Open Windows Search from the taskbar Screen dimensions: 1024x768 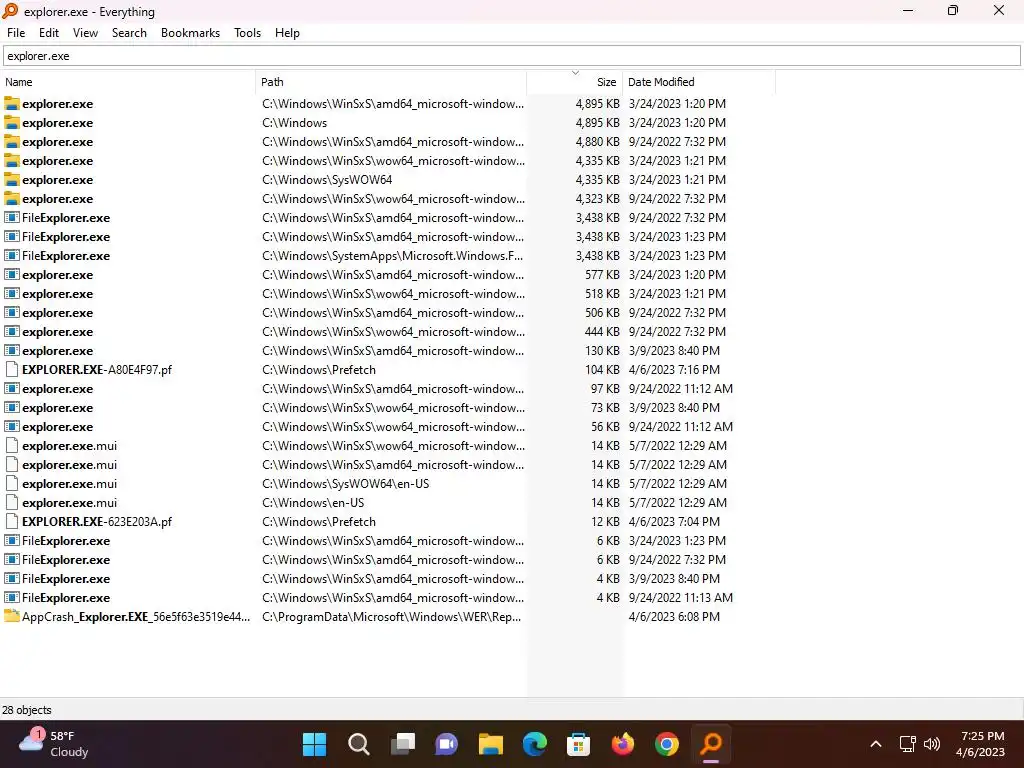point(359,744)
